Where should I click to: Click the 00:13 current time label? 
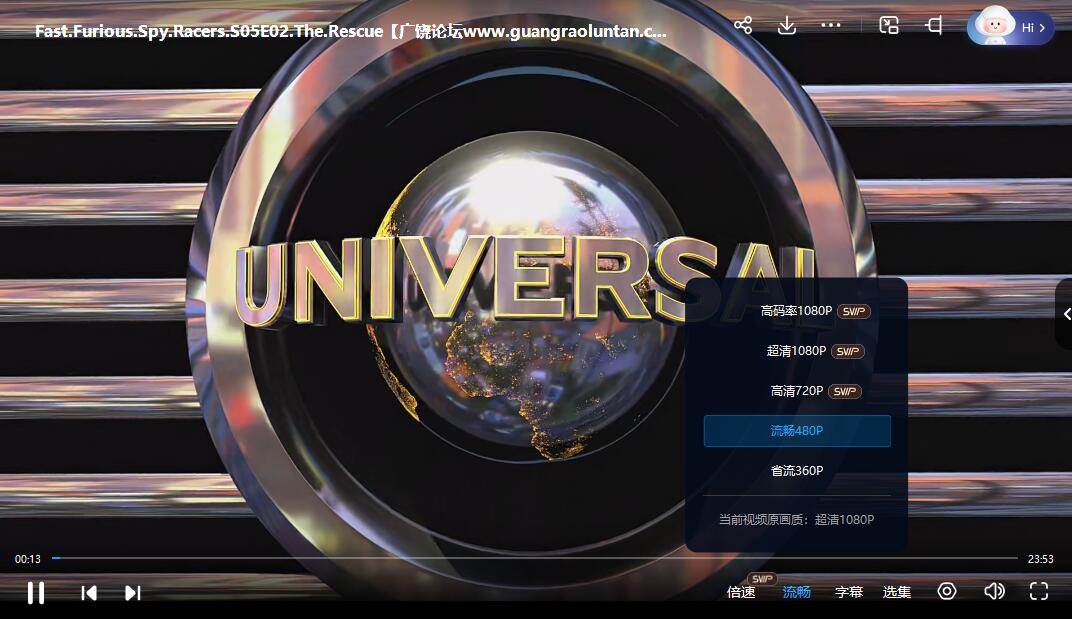28,559
